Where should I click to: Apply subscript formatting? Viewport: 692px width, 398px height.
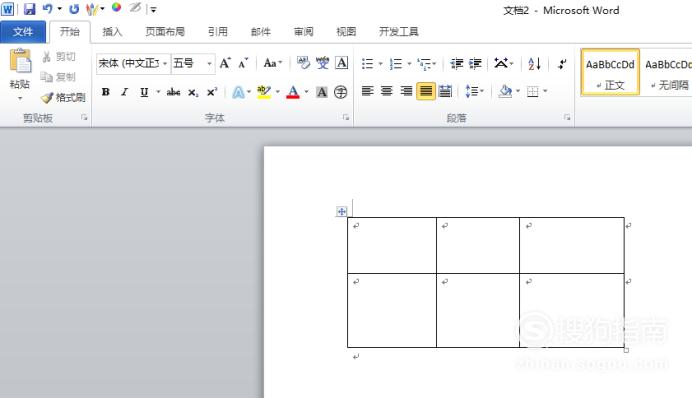[x=193, y=92]
